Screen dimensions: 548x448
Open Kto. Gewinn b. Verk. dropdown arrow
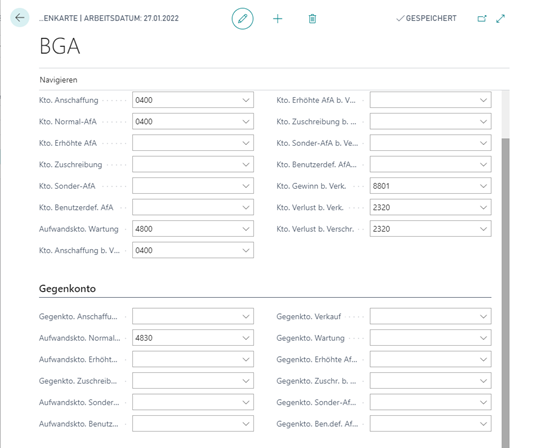pyautogui.click(x=483, y=186)
